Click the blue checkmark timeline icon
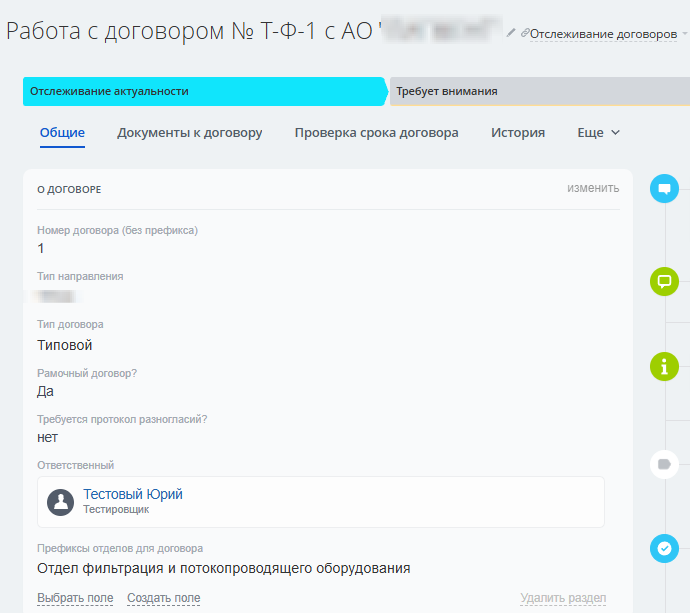690x613 pixels. [664, 548]
